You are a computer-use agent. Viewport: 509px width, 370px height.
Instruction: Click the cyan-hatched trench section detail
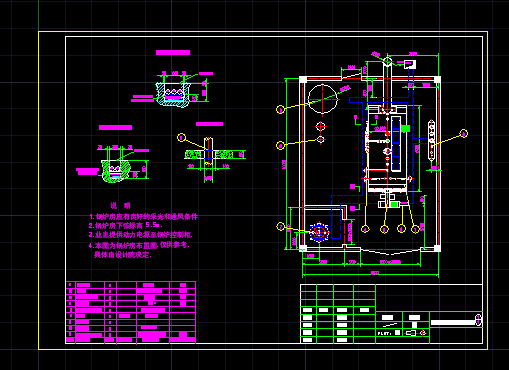pyautogui.click(x=173, y=94)
